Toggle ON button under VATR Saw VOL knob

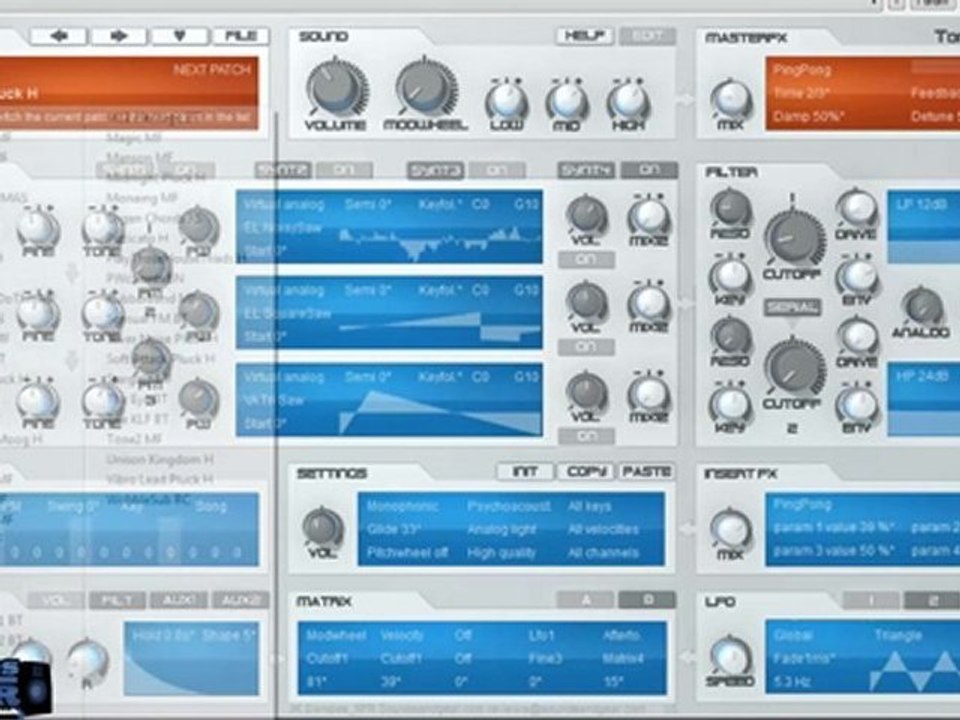tap(587, 436)
